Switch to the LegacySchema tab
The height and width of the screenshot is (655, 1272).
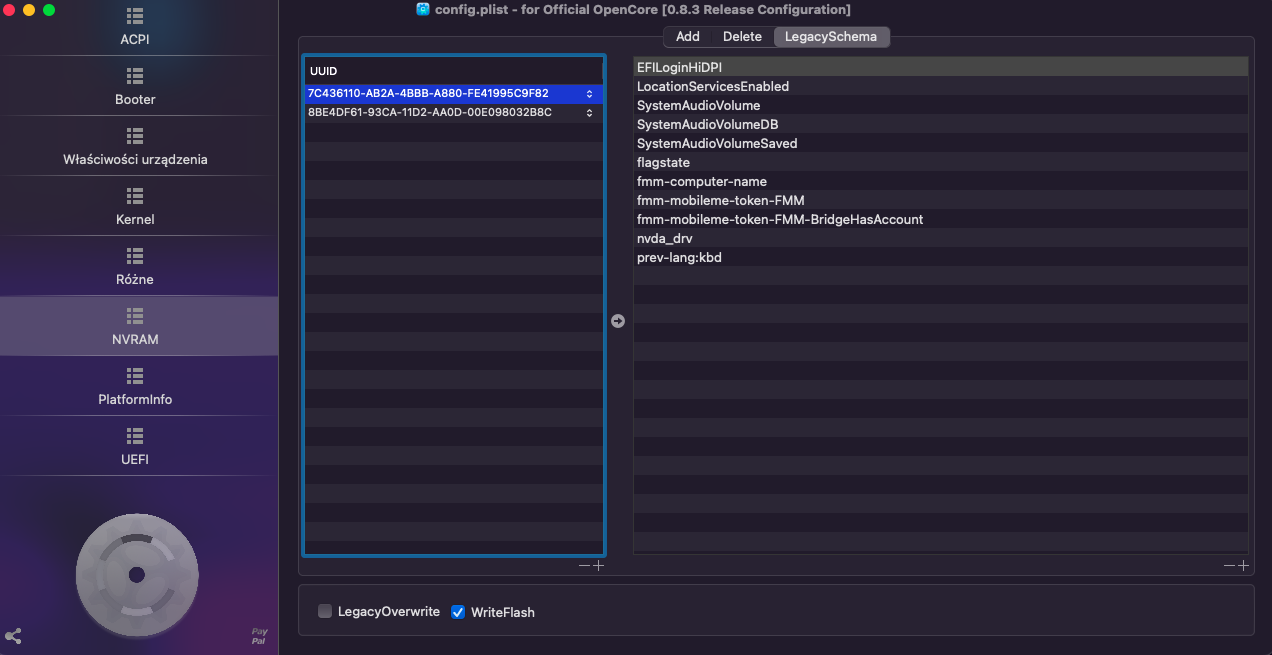831,37
